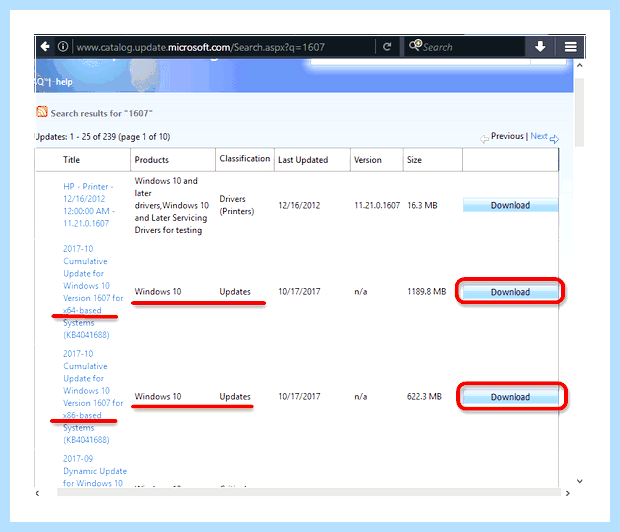Select 'Updates: 1 - 25 of 239' text
The height and width of the screenshot is (532, 620).
(x=76, y=137)
